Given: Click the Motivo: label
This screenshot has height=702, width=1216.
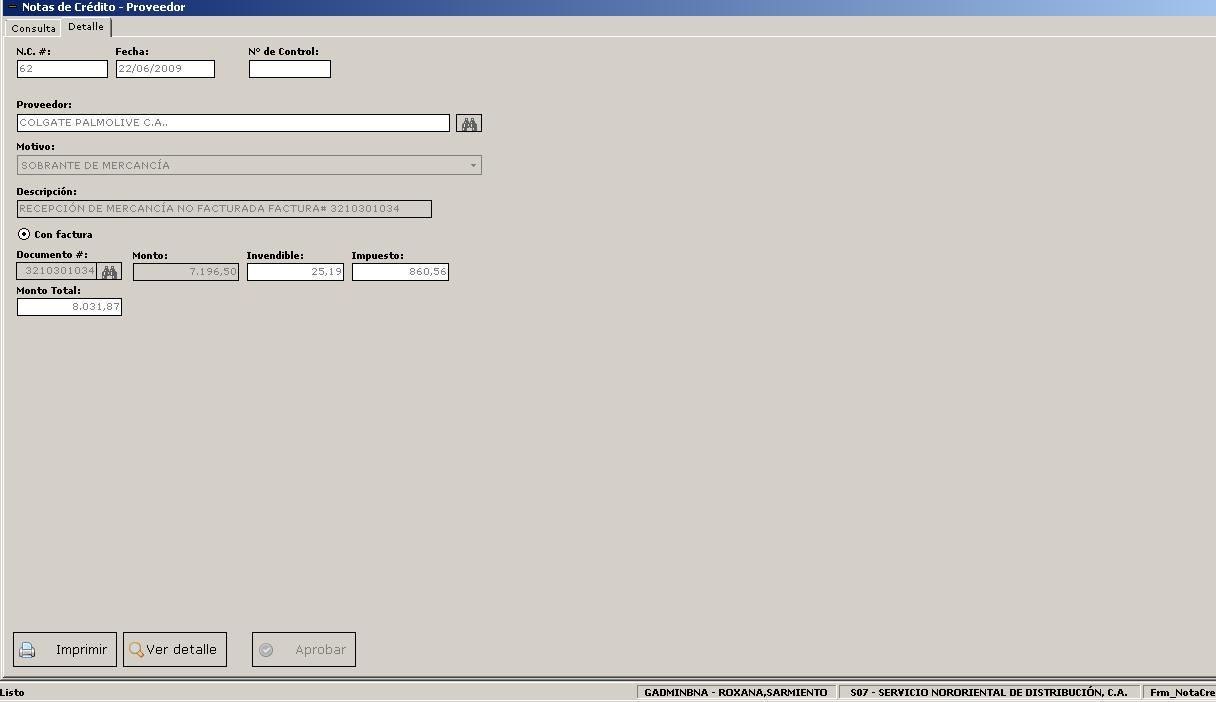Looking at the screenshot, I should [36, 146].
